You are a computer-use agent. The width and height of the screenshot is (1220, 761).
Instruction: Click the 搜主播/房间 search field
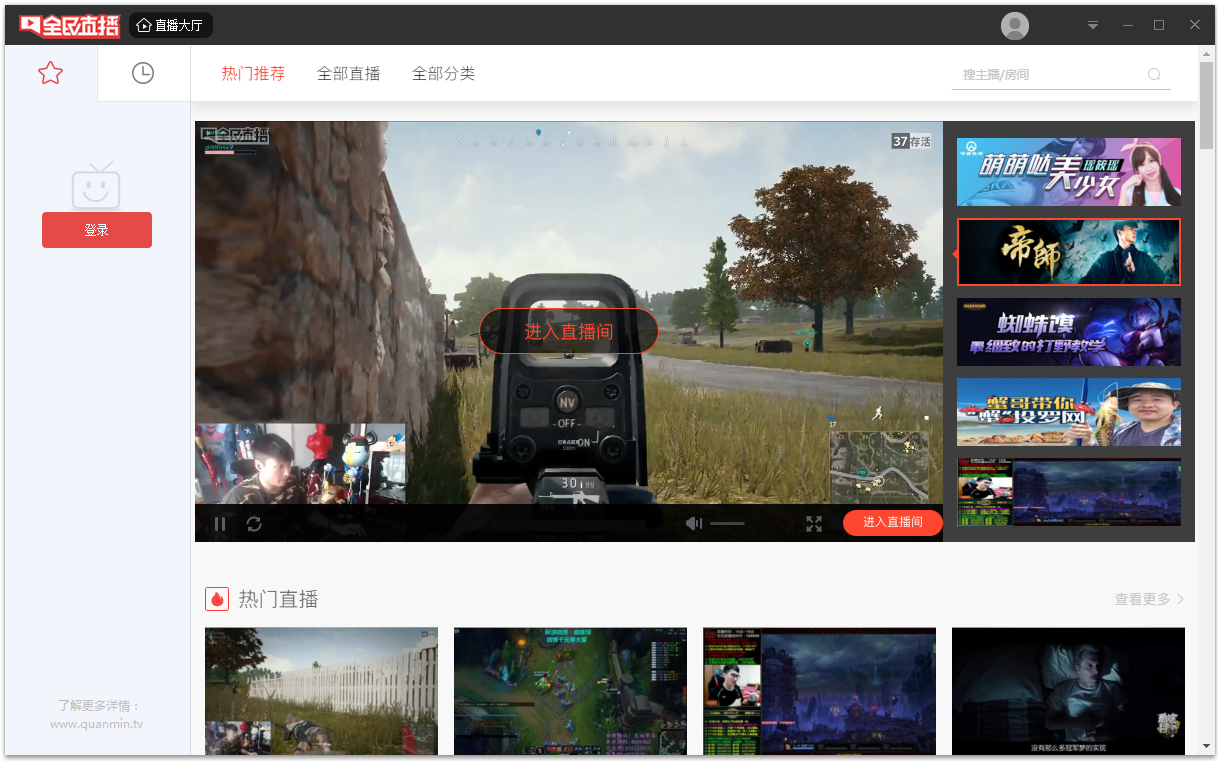coord(1050,74)
